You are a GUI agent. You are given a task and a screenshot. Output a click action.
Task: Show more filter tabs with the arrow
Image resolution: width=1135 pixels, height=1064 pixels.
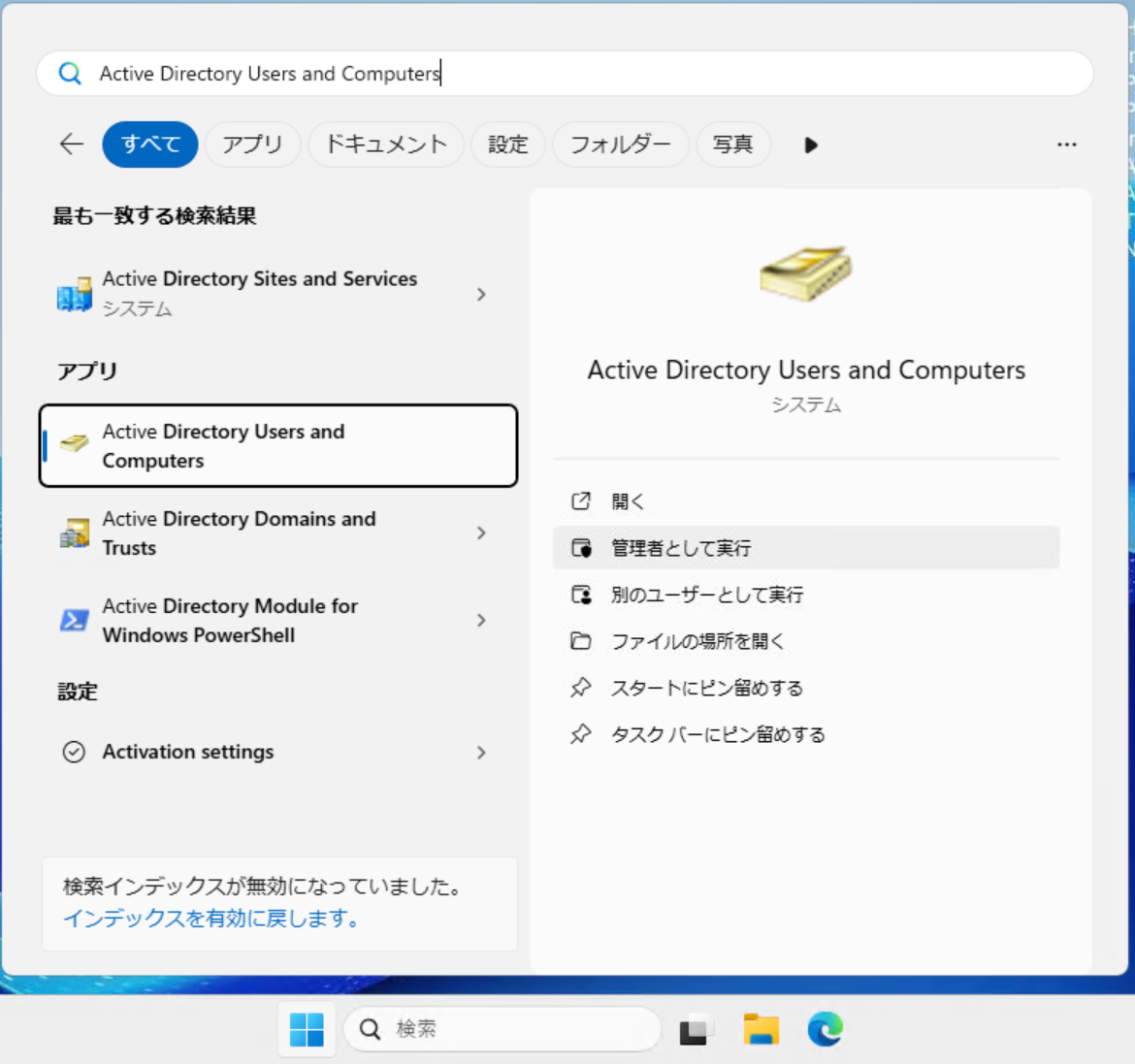pyautogui.click(x=811, y=145)
